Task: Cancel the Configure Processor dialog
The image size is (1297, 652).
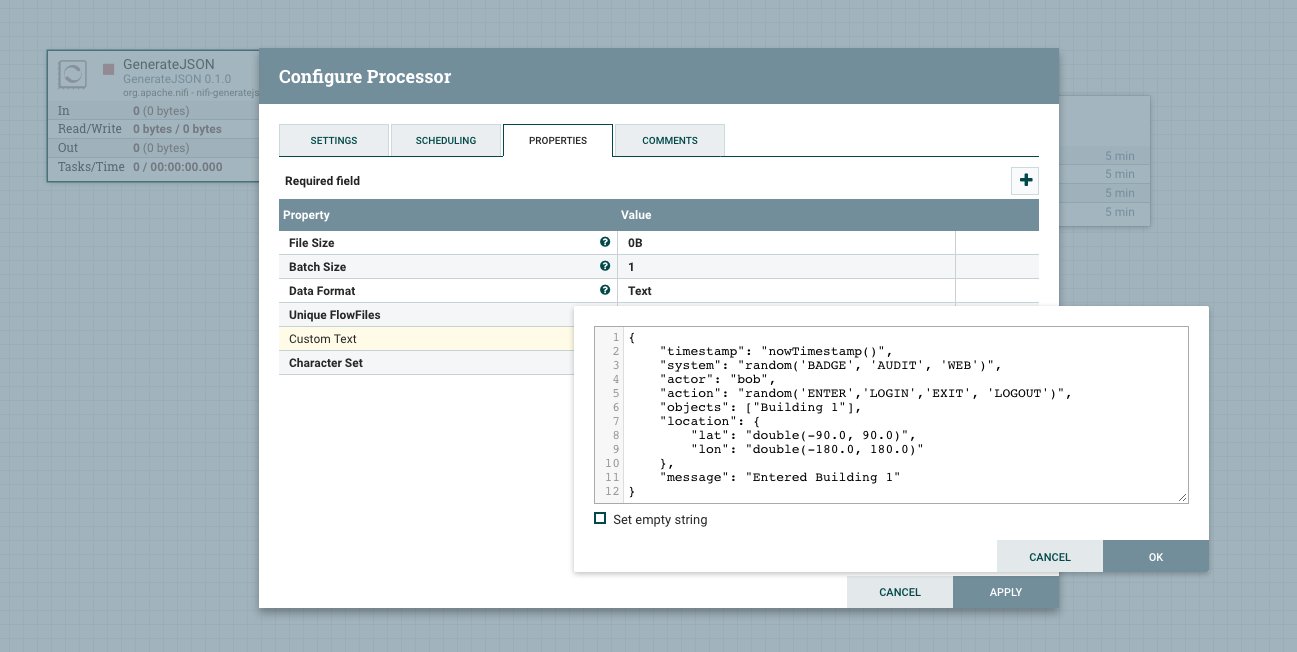Action: click(900, 592)
